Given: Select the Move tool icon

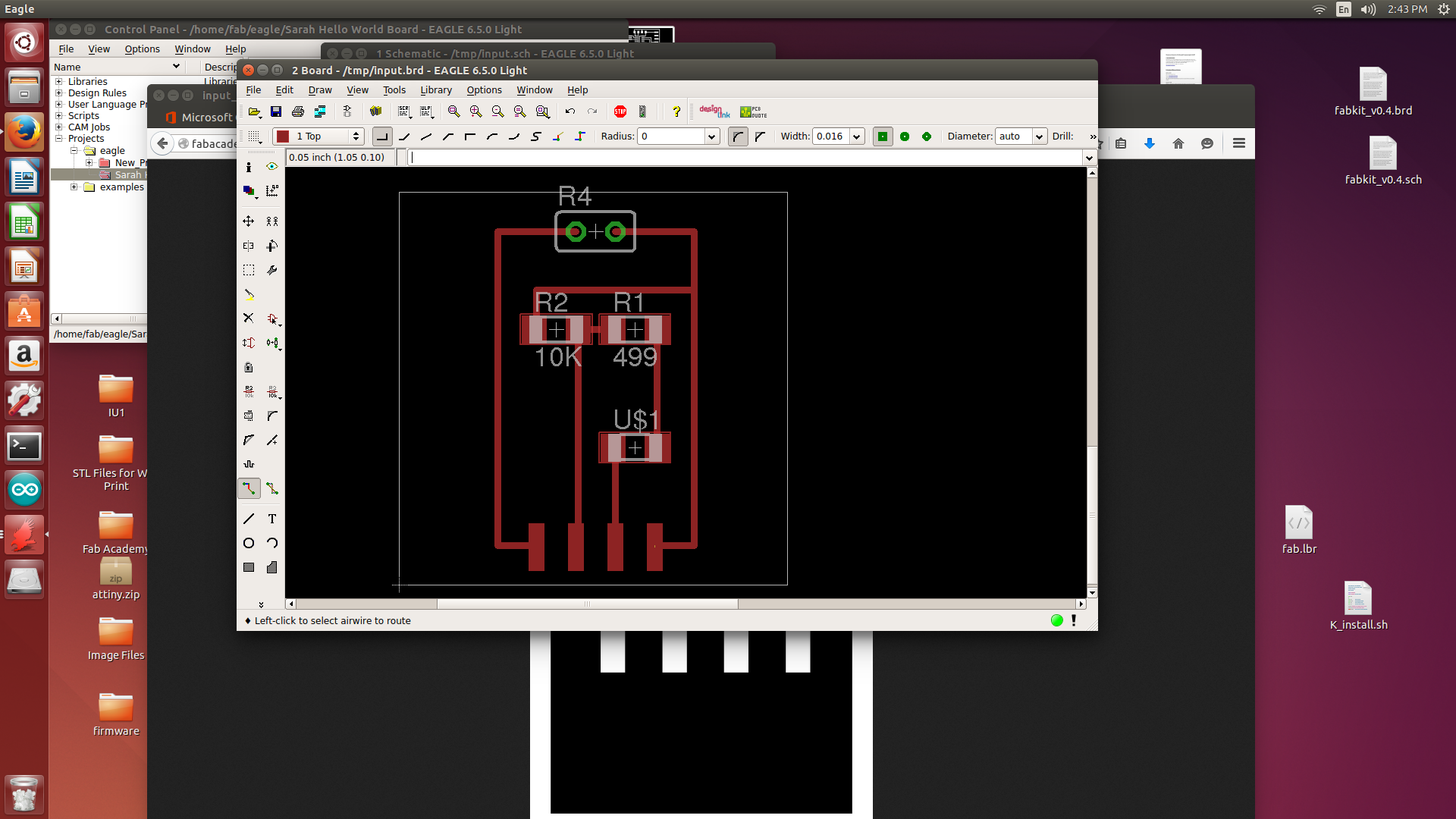Looking at the screenshot, I should click(x=249, y=221).
